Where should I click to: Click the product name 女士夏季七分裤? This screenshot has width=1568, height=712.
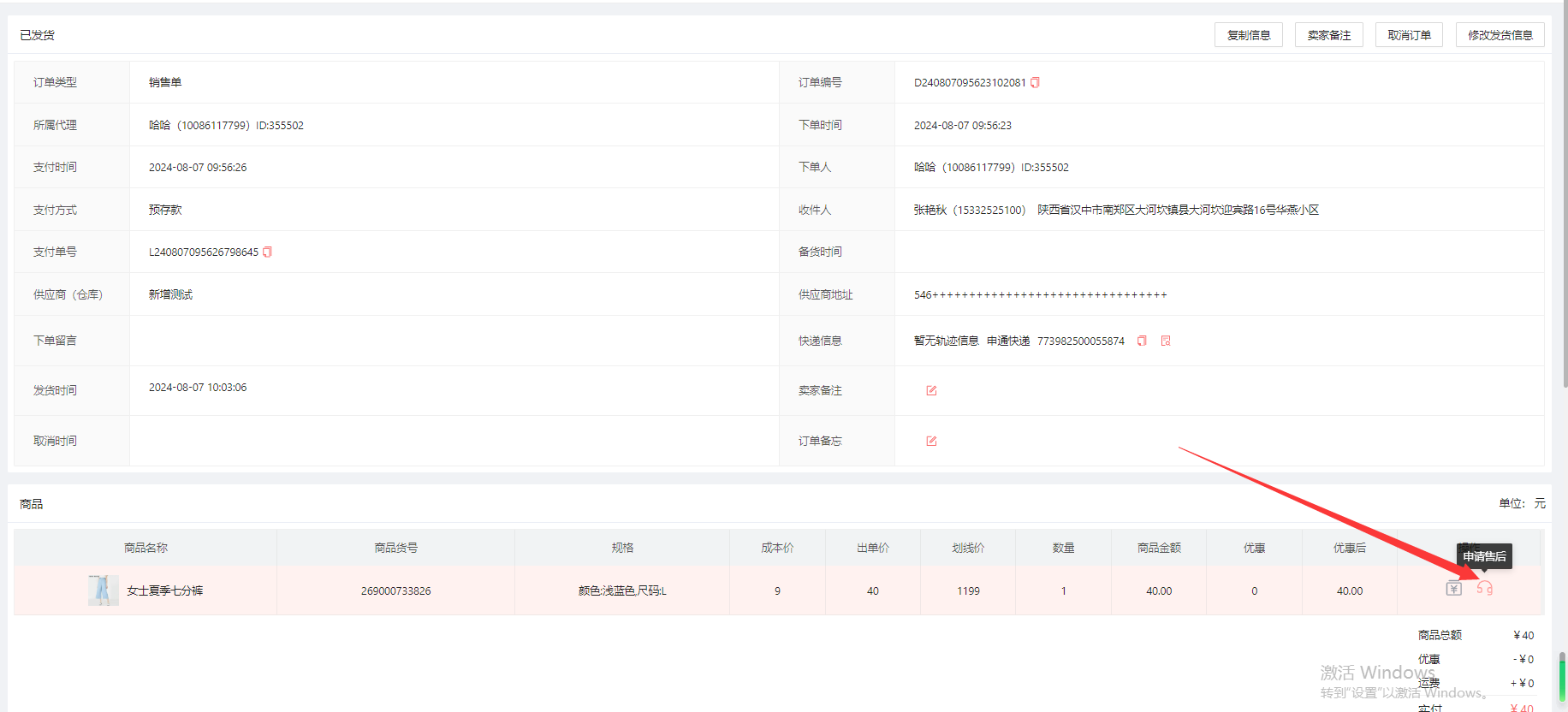(x=165, y=591)
